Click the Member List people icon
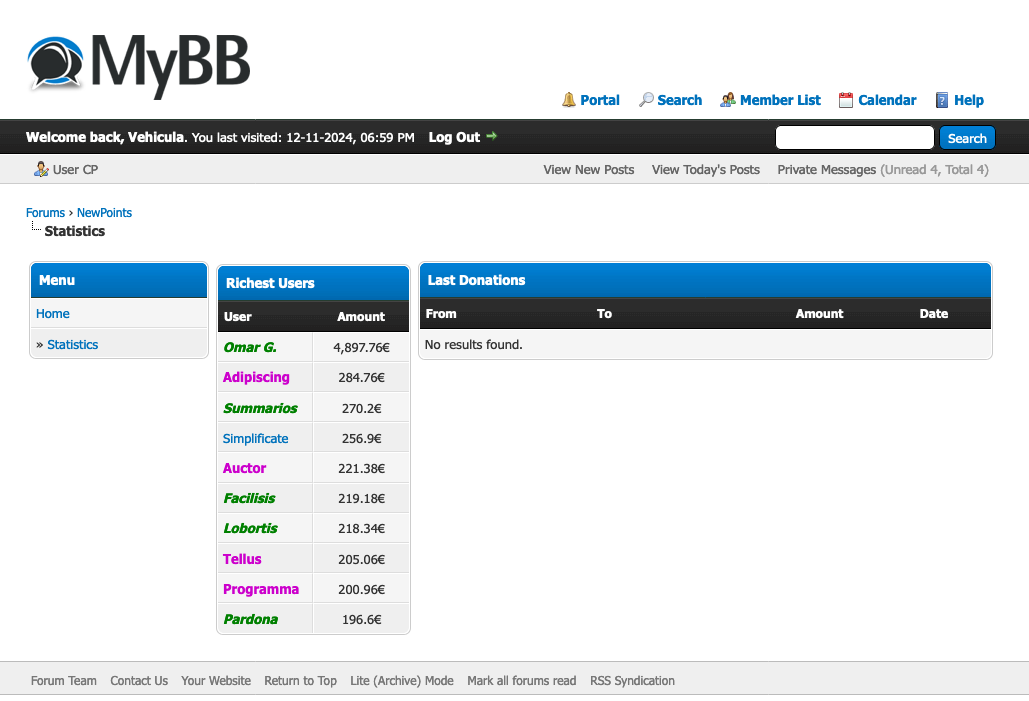 click(x=727, y=100)
